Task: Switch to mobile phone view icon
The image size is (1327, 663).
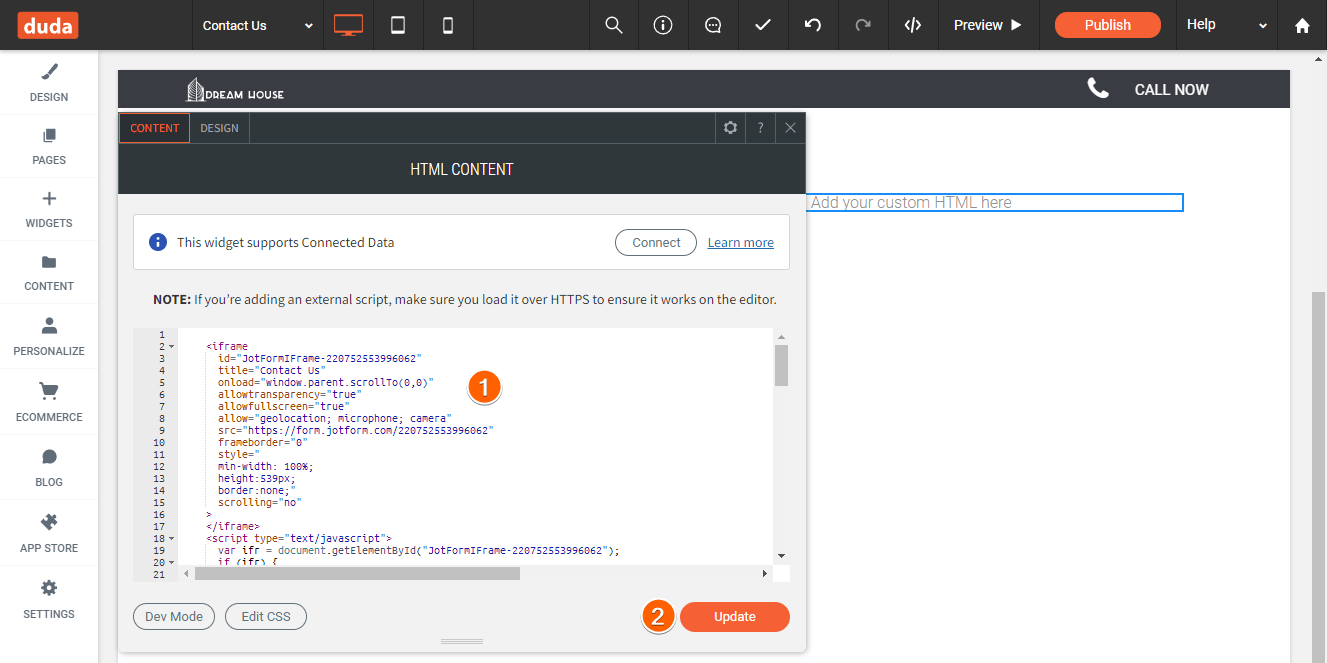Action: 448,25
